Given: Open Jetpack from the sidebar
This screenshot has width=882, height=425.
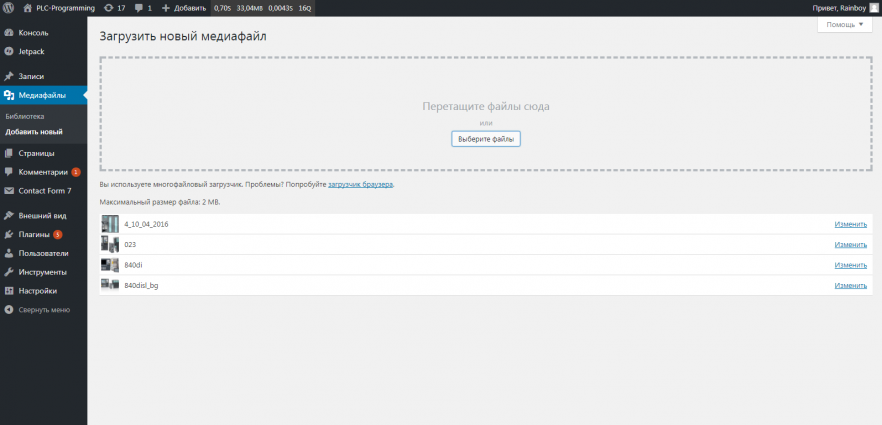Looking at the screenshot, I should (31, 51).
